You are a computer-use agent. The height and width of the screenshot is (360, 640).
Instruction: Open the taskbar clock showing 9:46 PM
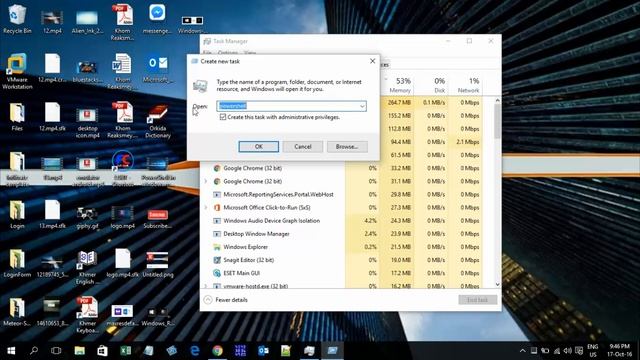click(x=619, y=351)
